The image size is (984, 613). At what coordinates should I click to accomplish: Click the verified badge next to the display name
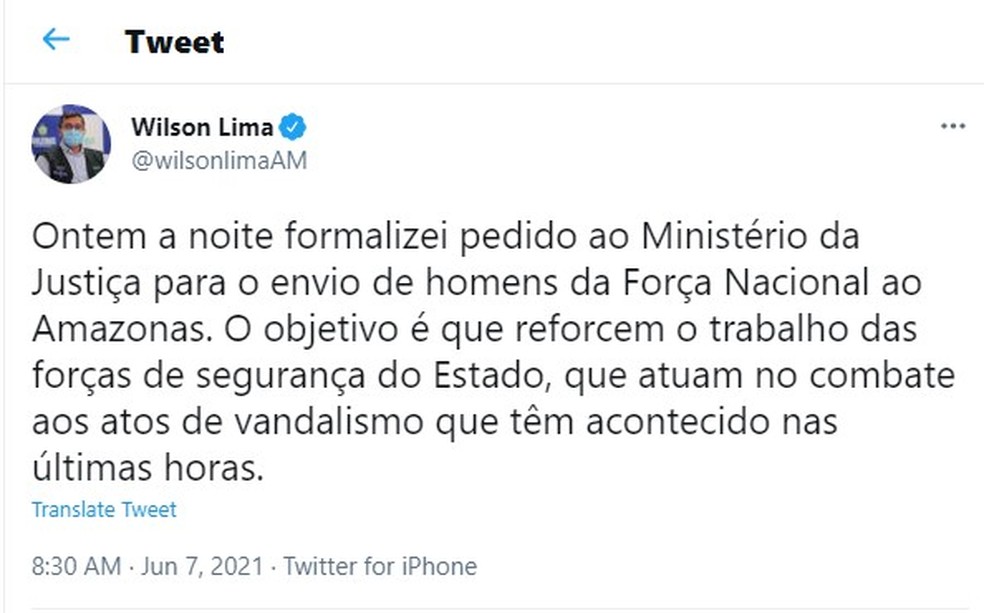(291, 126)
